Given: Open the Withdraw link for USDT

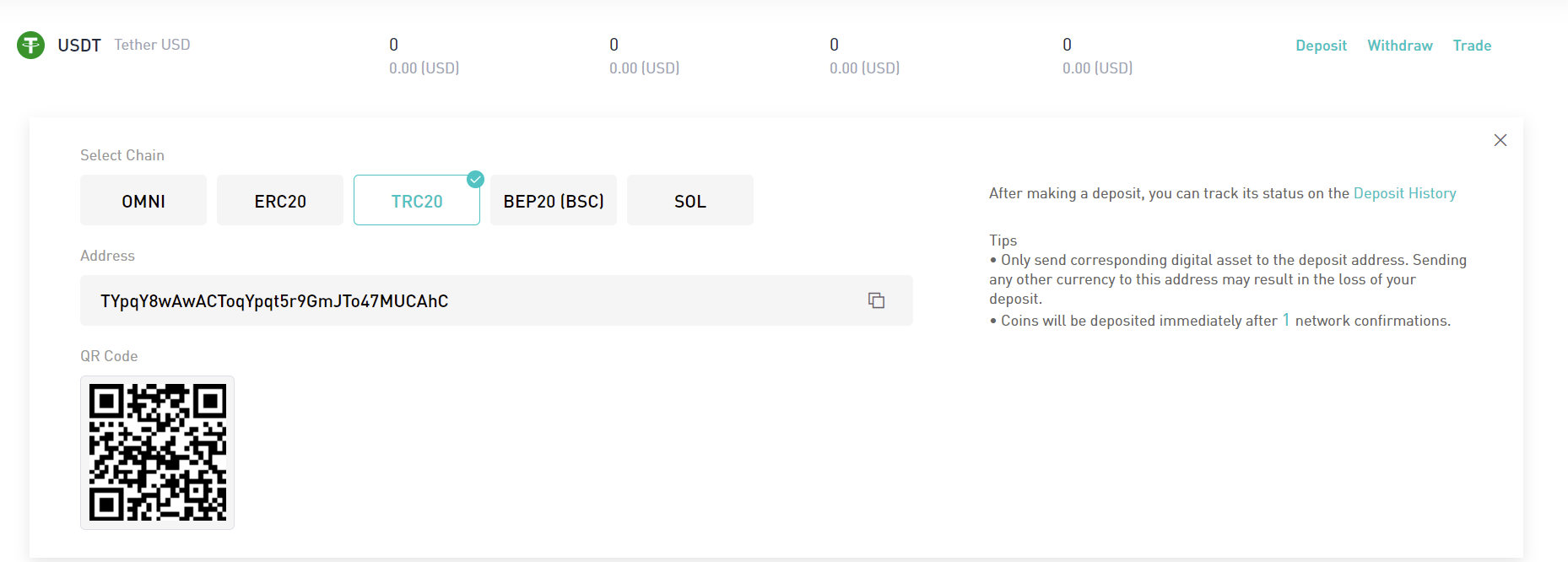Looking at the screenshot, I should (x=1400, y=46).
